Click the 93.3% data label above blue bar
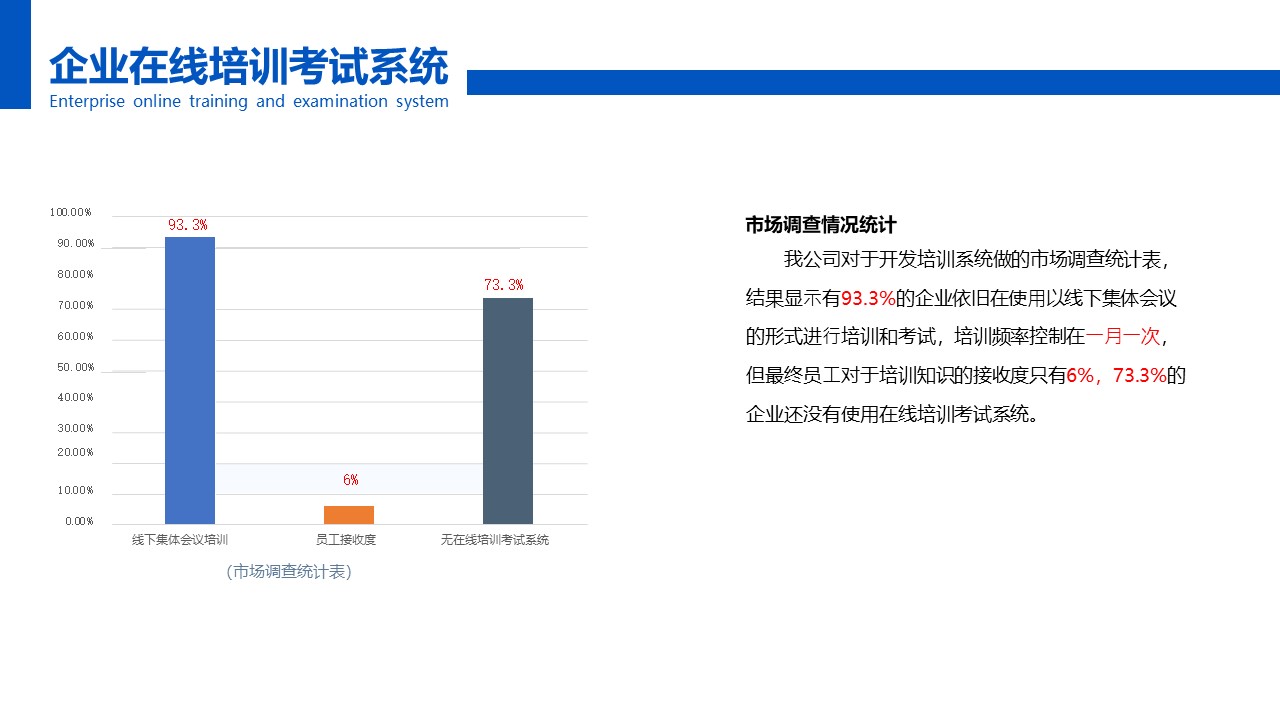This screenshot has width=1280, height=720. (188, 225)
